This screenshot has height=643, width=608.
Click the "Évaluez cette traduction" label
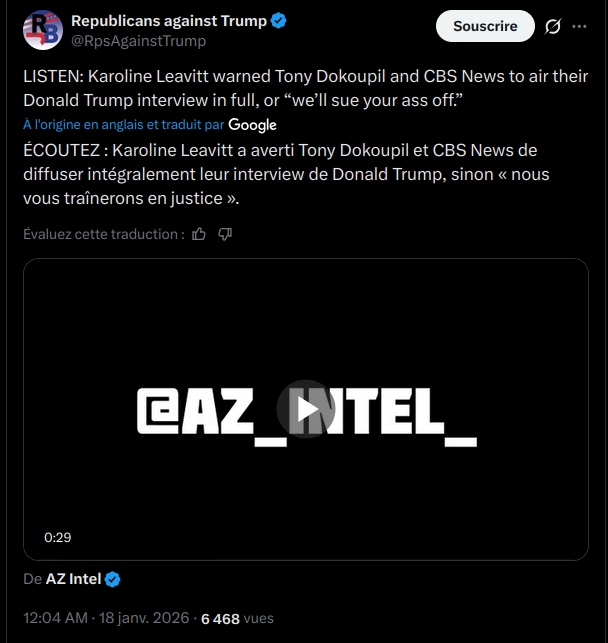click(103, 234)
